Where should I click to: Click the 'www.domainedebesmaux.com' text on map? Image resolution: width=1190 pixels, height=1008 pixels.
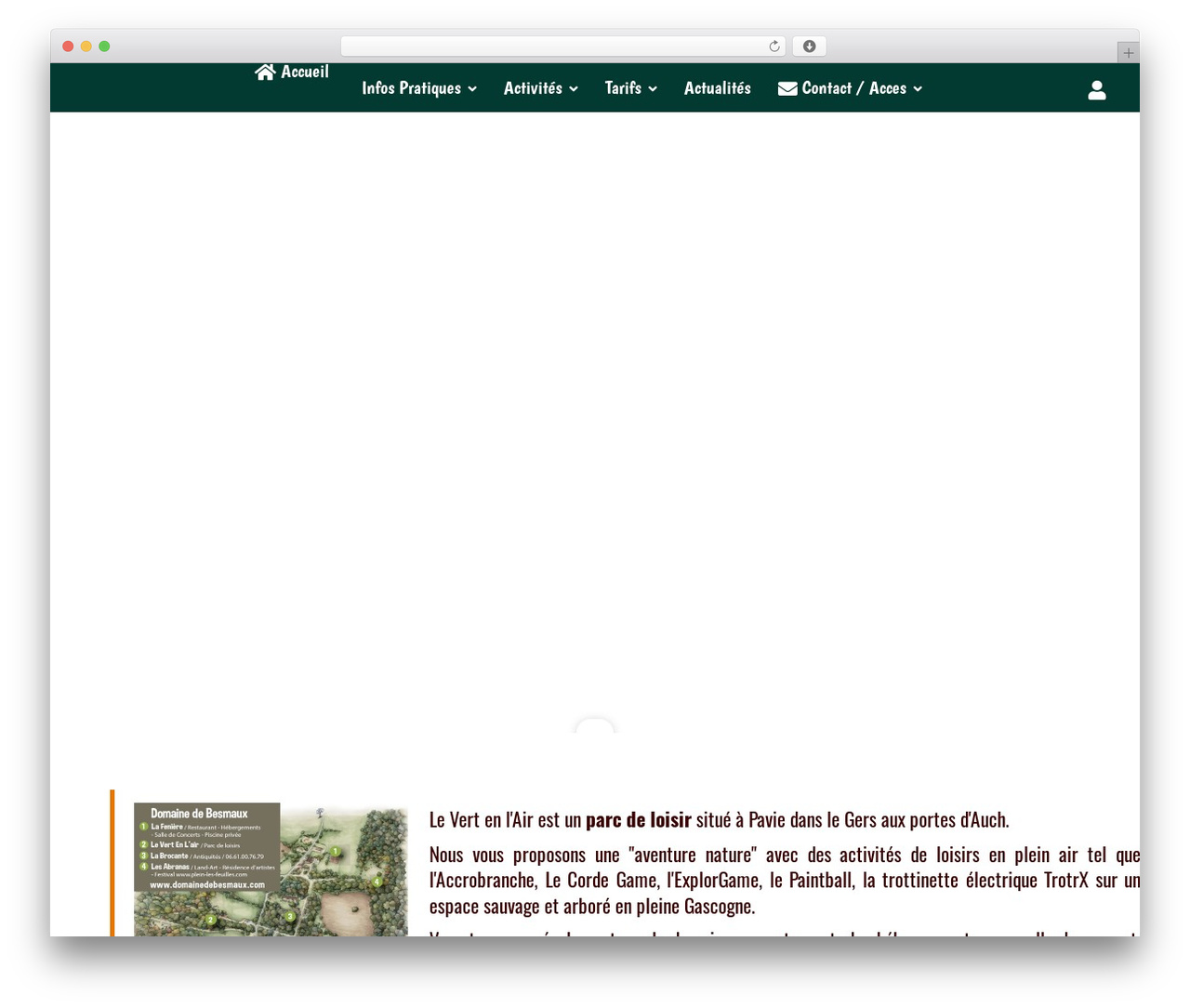(207, 885)
